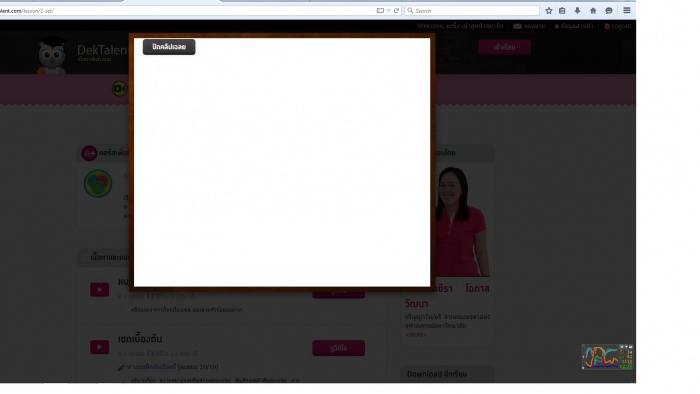Open the Firefox hamburger menu
Image resolution: width=700 pixels, height=394 pixels.
tap(627, 10)
